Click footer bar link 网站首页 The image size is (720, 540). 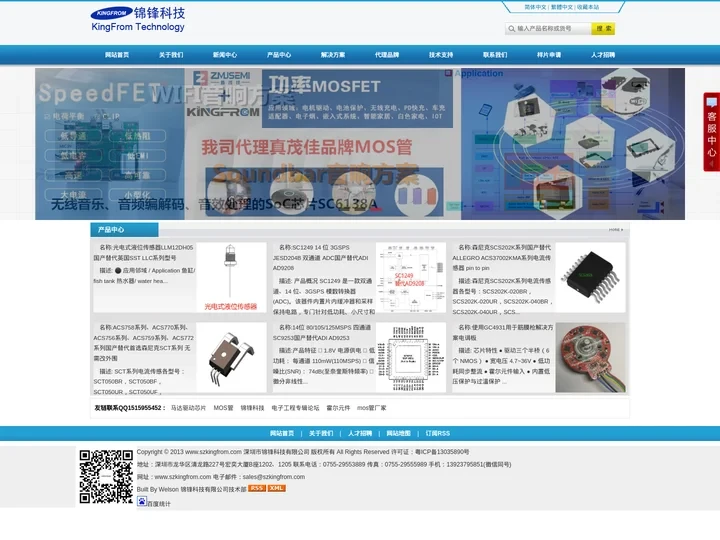pyautogui.click(x=281, y=433)
